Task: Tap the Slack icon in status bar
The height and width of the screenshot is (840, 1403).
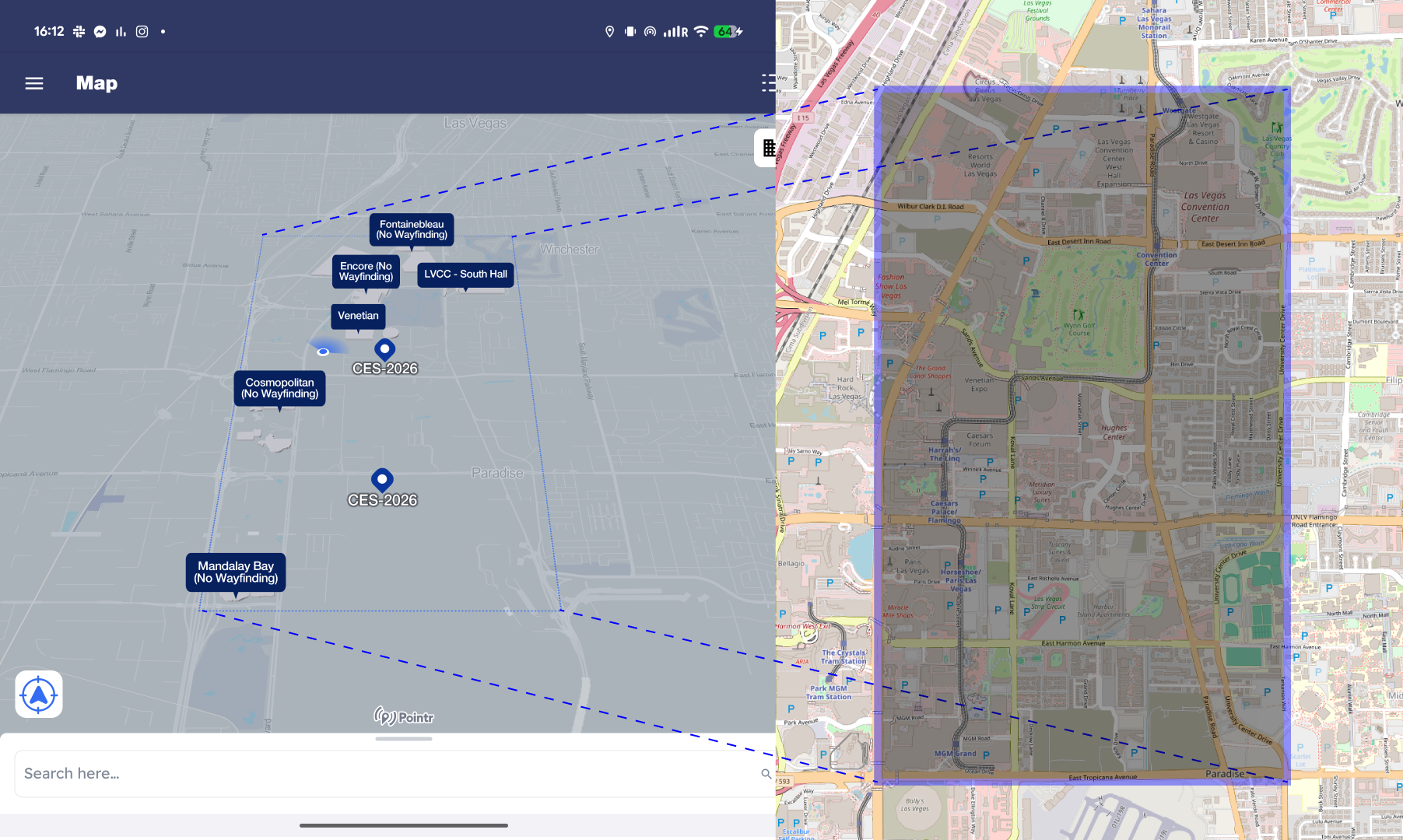Action: [x=79, y=32]
